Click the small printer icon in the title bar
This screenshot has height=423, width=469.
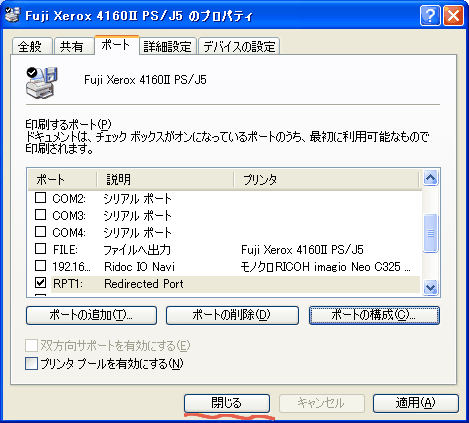[x=13, y=15]
